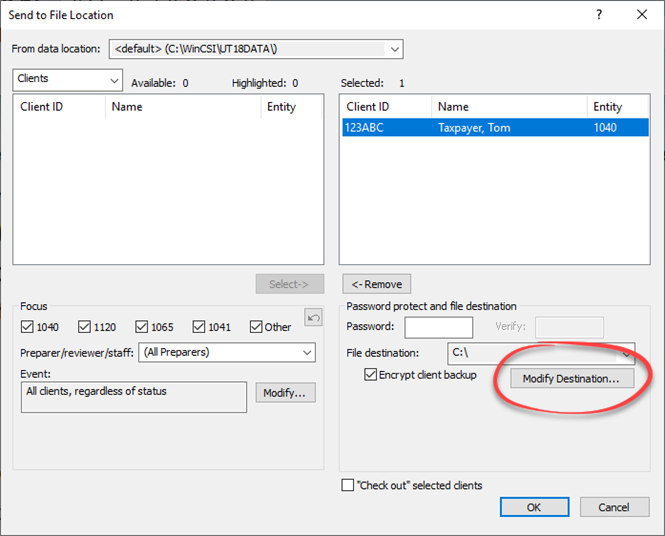The height and width of the screenshot is (536, 665).
Task: Click into the Password field
Action: tap(438, 327)
